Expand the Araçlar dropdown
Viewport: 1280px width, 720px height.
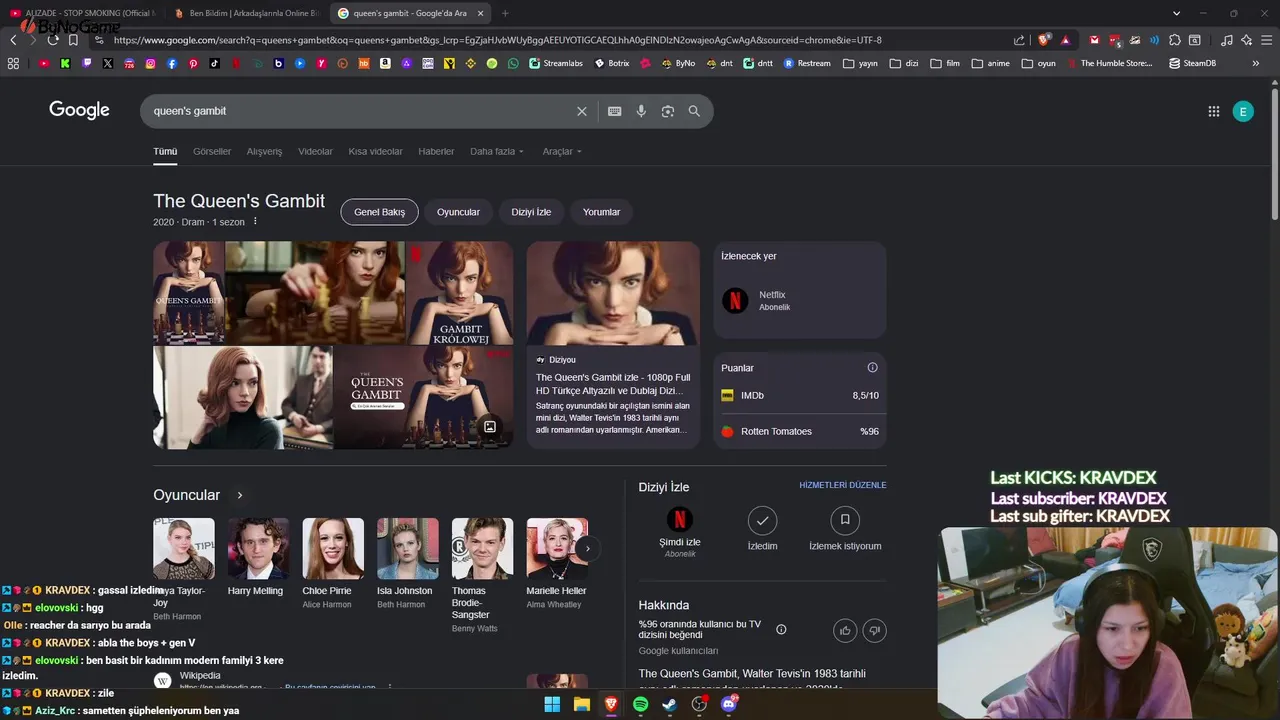pyautogui.click(x=562, y=151)
